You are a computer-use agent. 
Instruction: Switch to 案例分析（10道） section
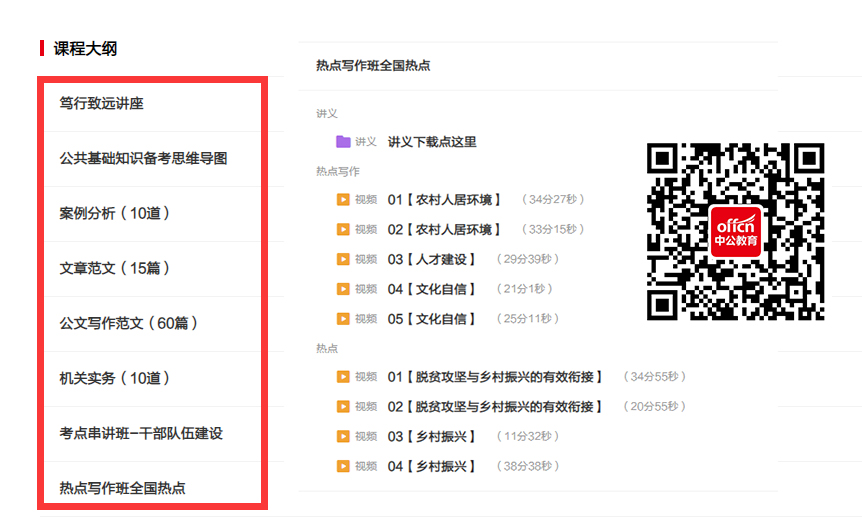(x=115, y=214)
